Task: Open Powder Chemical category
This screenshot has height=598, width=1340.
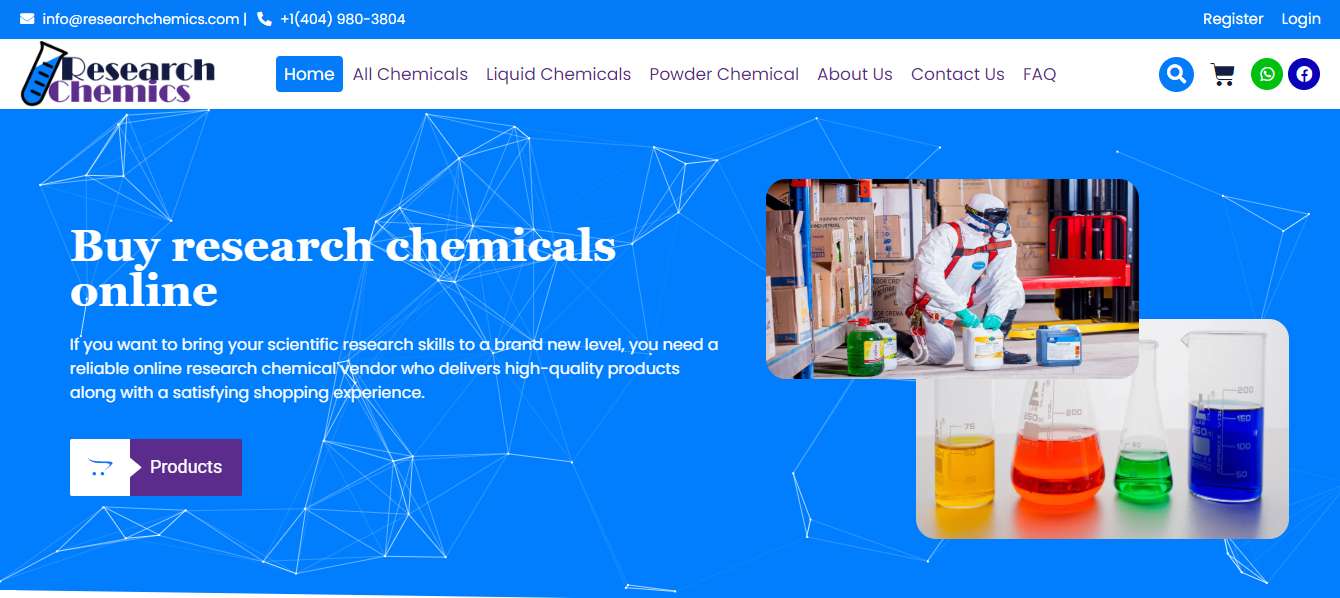Action: (724, 74)
